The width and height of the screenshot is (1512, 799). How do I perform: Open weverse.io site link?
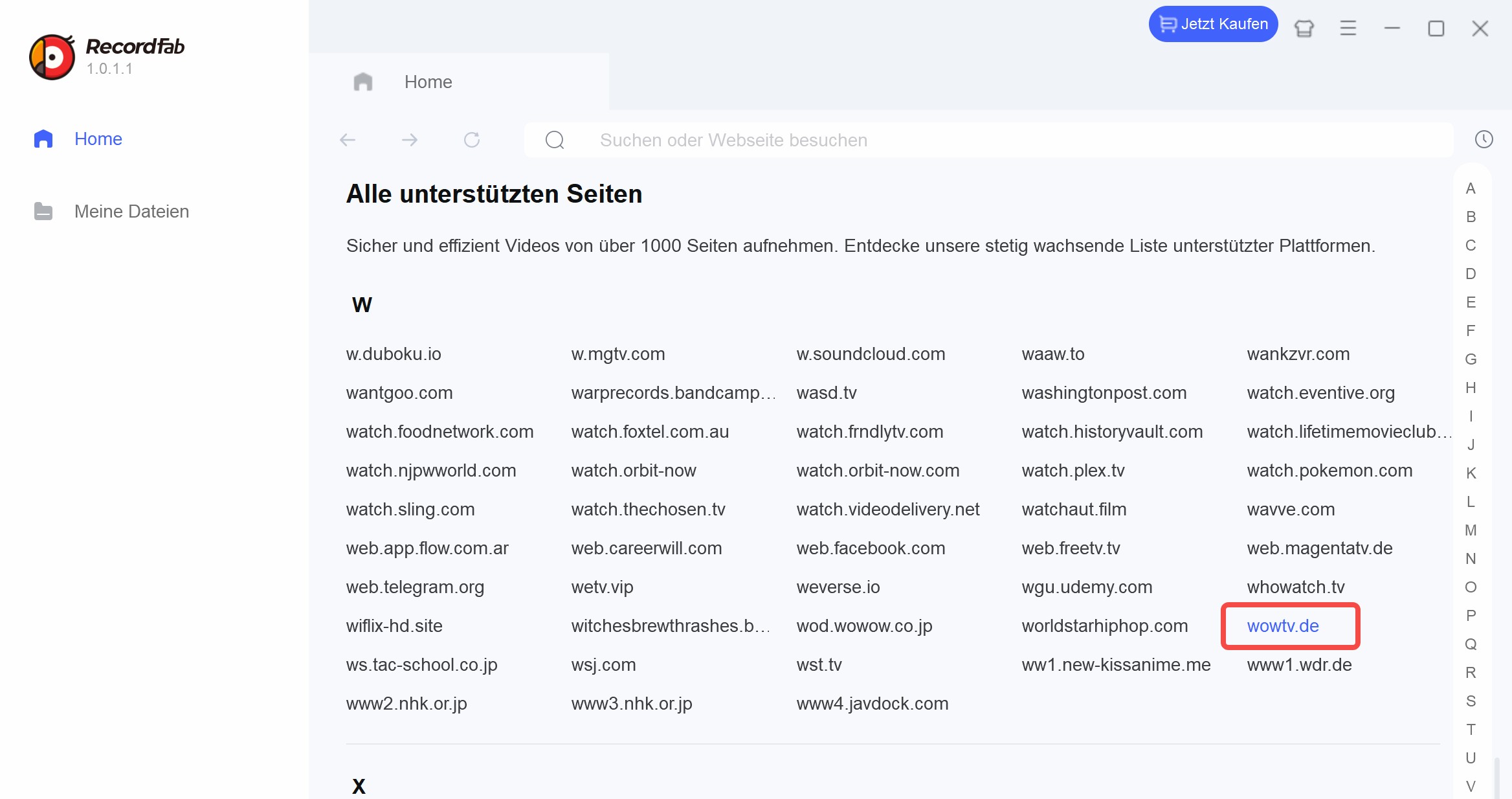838,587
